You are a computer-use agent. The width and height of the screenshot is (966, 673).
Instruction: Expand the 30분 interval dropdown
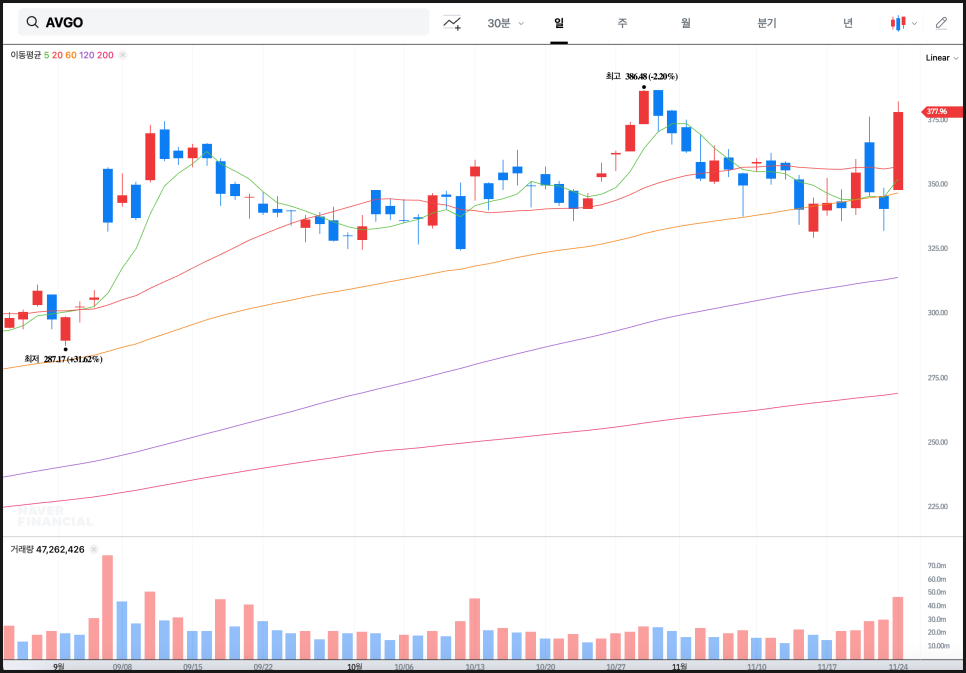505,23
